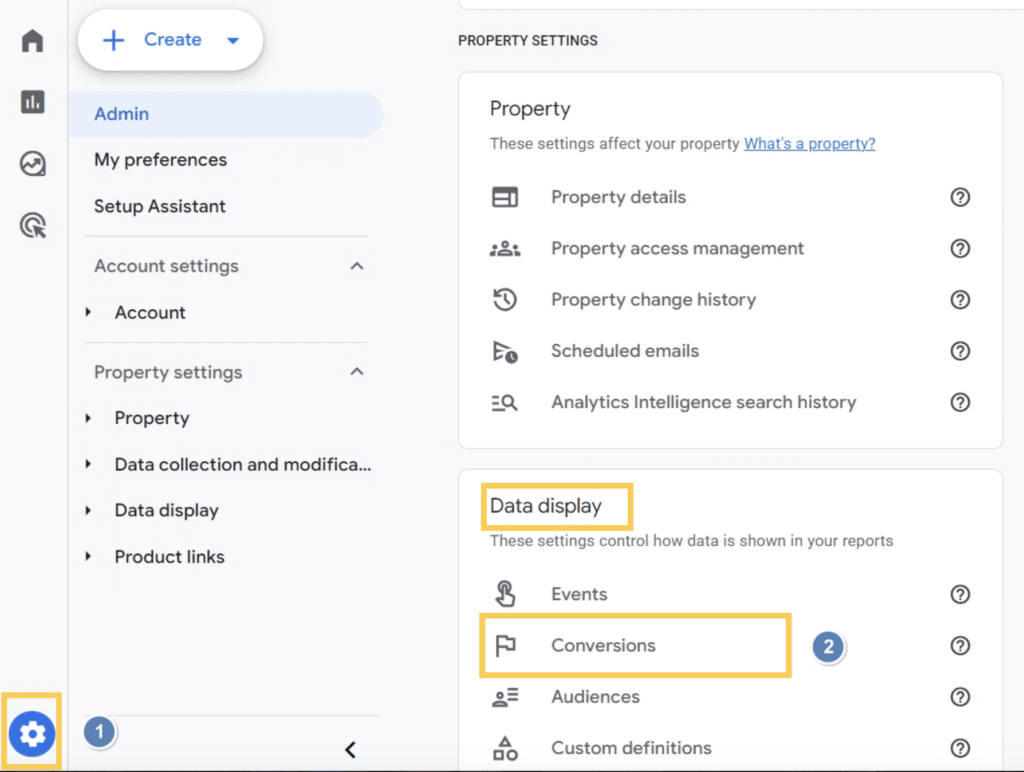Open the Explore trend icon

[x=32, y=164]
